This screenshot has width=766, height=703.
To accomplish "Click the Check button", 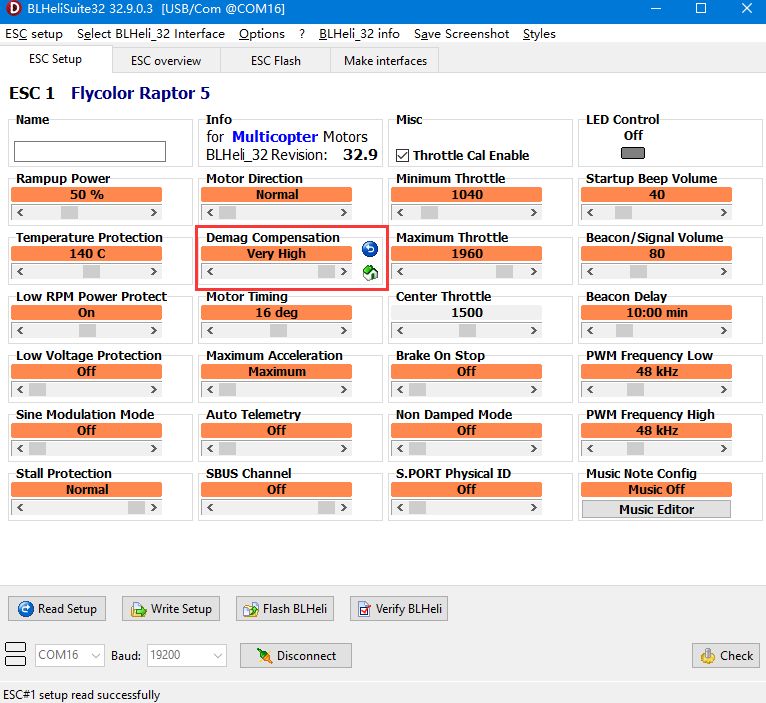I will tap(726, 656).
